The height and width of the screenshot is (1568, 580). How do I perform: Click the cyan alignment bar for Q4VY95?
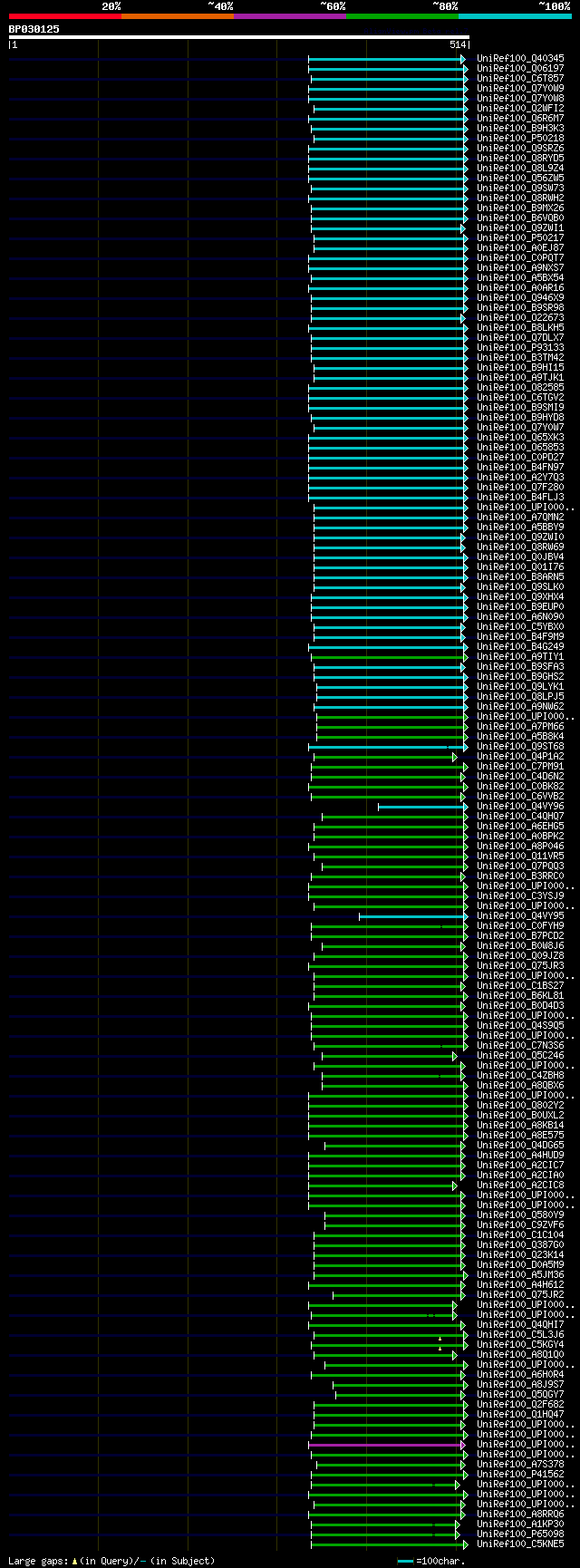tap(412, 916)
